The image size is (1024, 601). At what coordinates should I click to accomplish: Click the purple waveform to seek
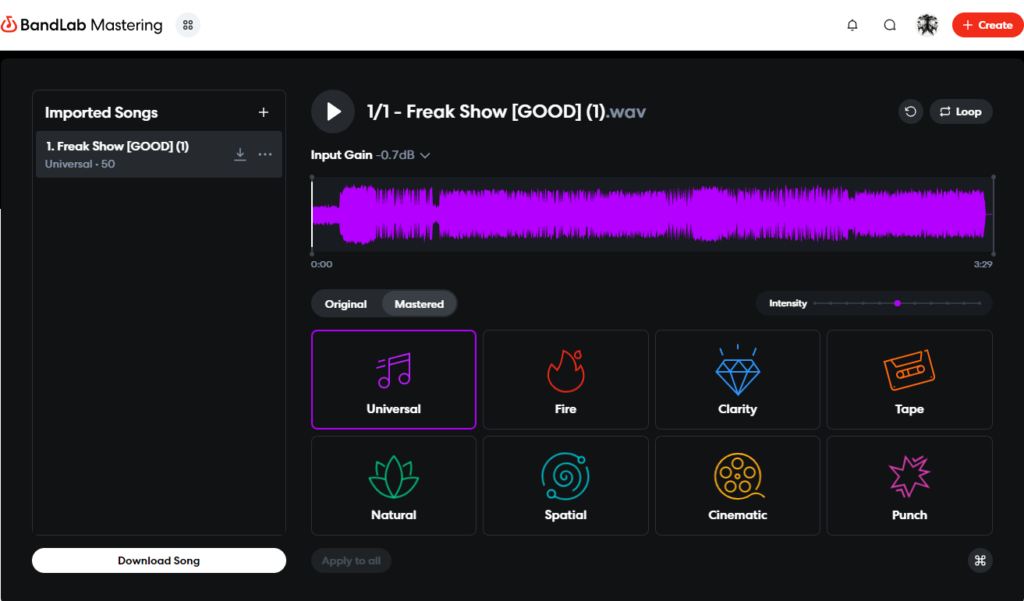(652, 214)
